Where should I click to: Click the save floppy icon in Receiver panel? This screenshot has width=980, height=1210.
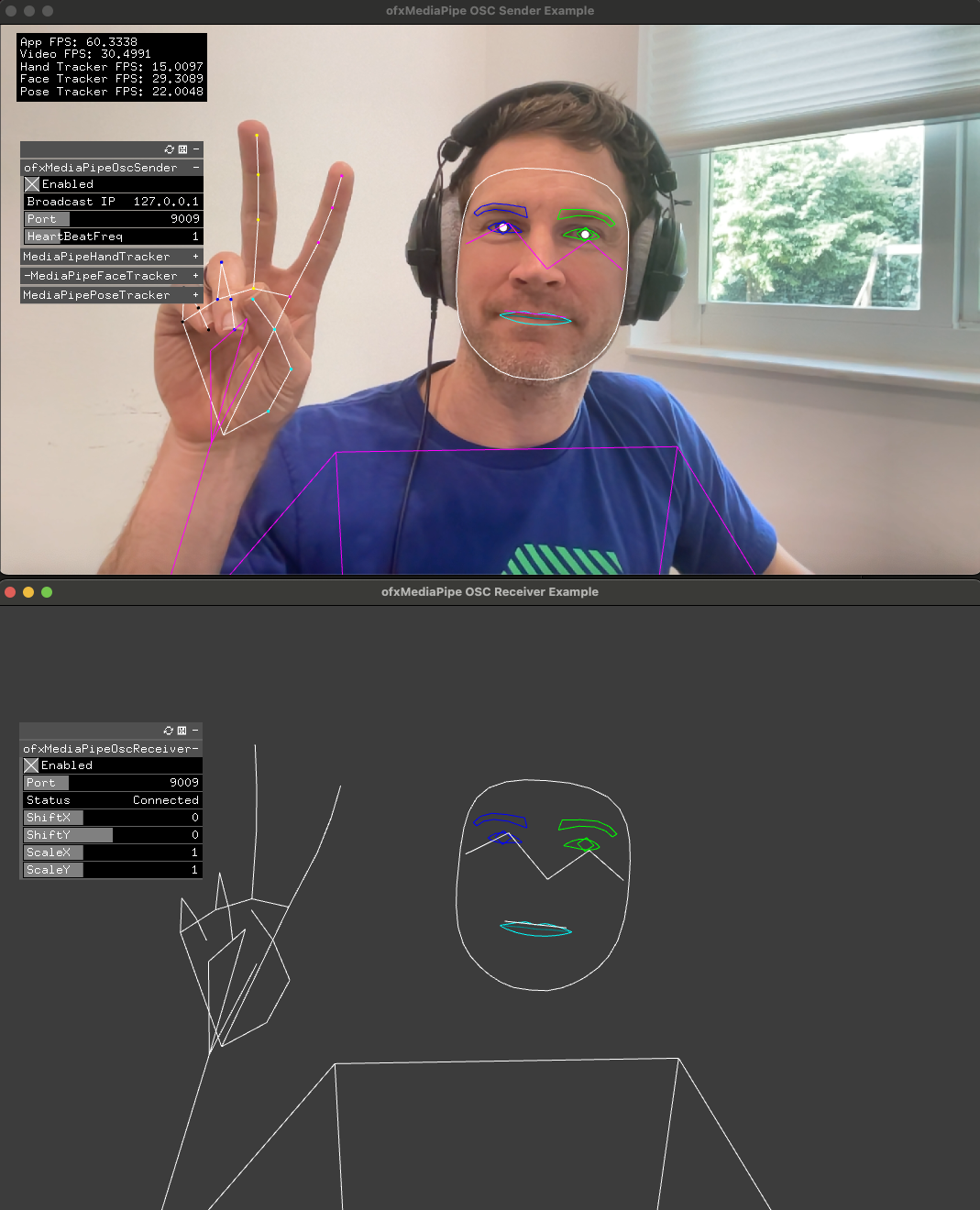pyautogui.click(x=182, y=731)
